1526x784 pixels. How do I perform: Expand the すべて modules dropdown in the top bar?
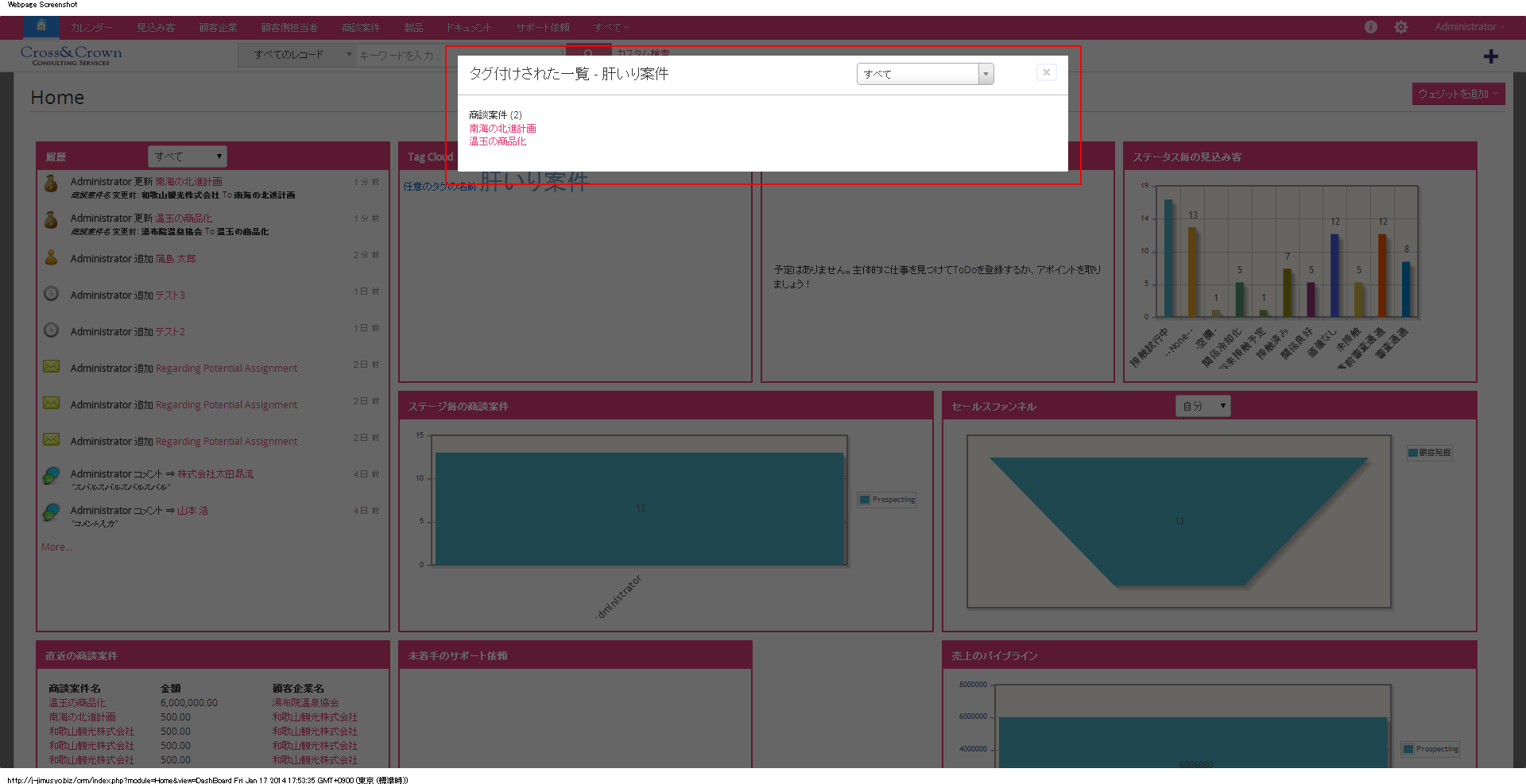point(610,28)
